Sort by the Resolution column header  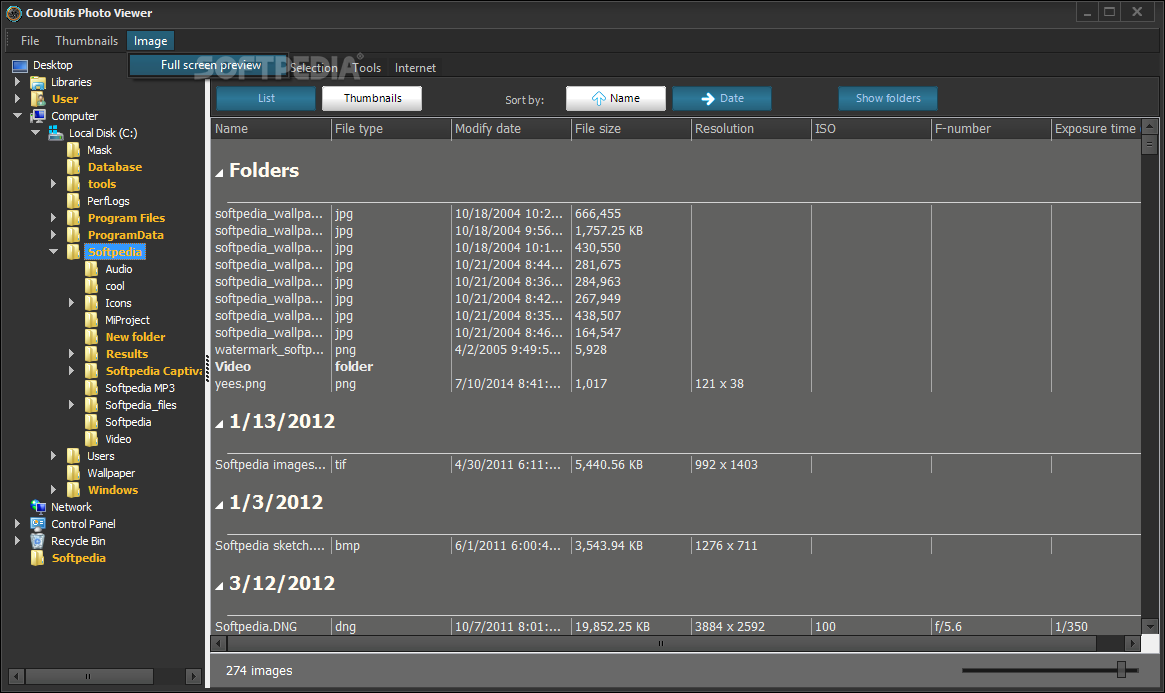751,128
